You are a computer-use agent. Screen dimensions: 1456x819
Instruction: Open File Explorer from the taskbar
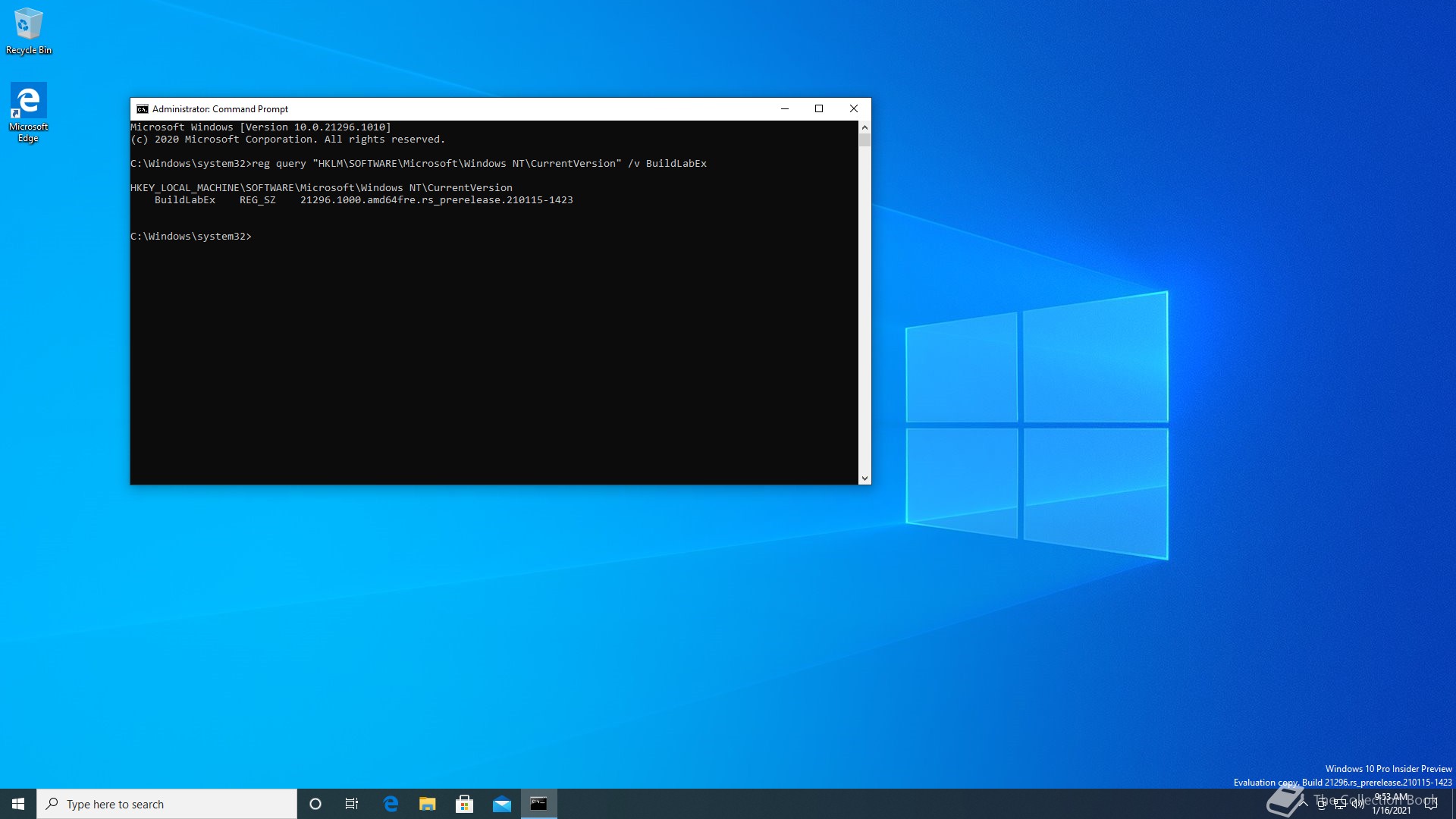[x=428, y=804]
